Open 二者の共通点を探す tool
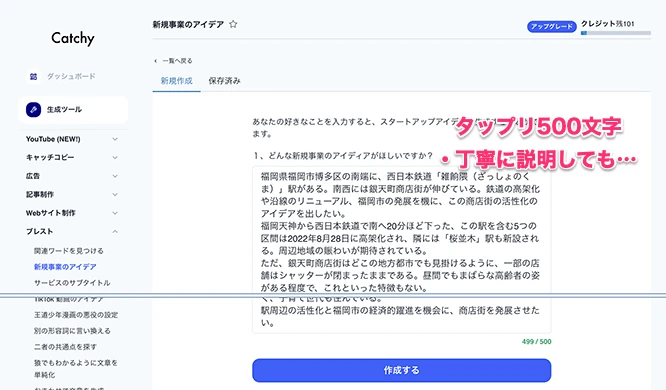Screen dimensions: 666x390 65,347
